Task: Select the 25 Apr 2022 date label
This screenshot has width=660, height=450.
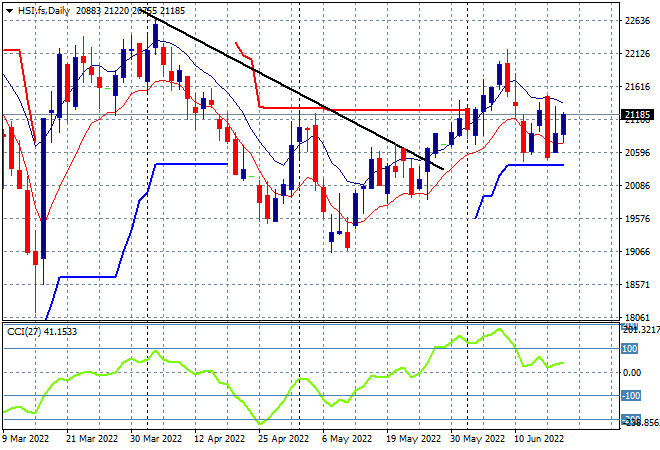Action: (283, 439)
